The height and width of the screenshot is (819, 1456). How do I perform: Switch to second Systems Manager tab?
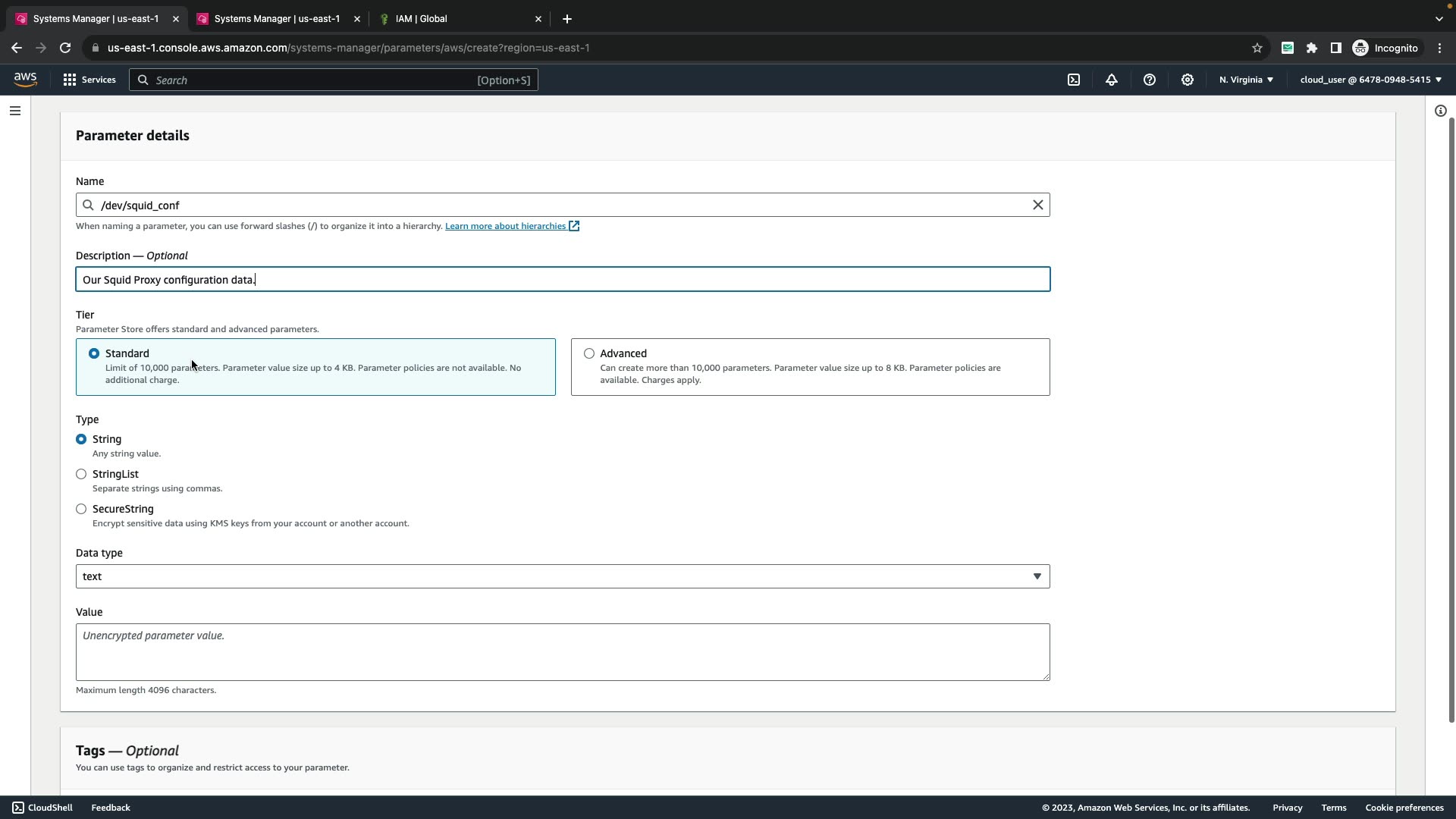276,18
